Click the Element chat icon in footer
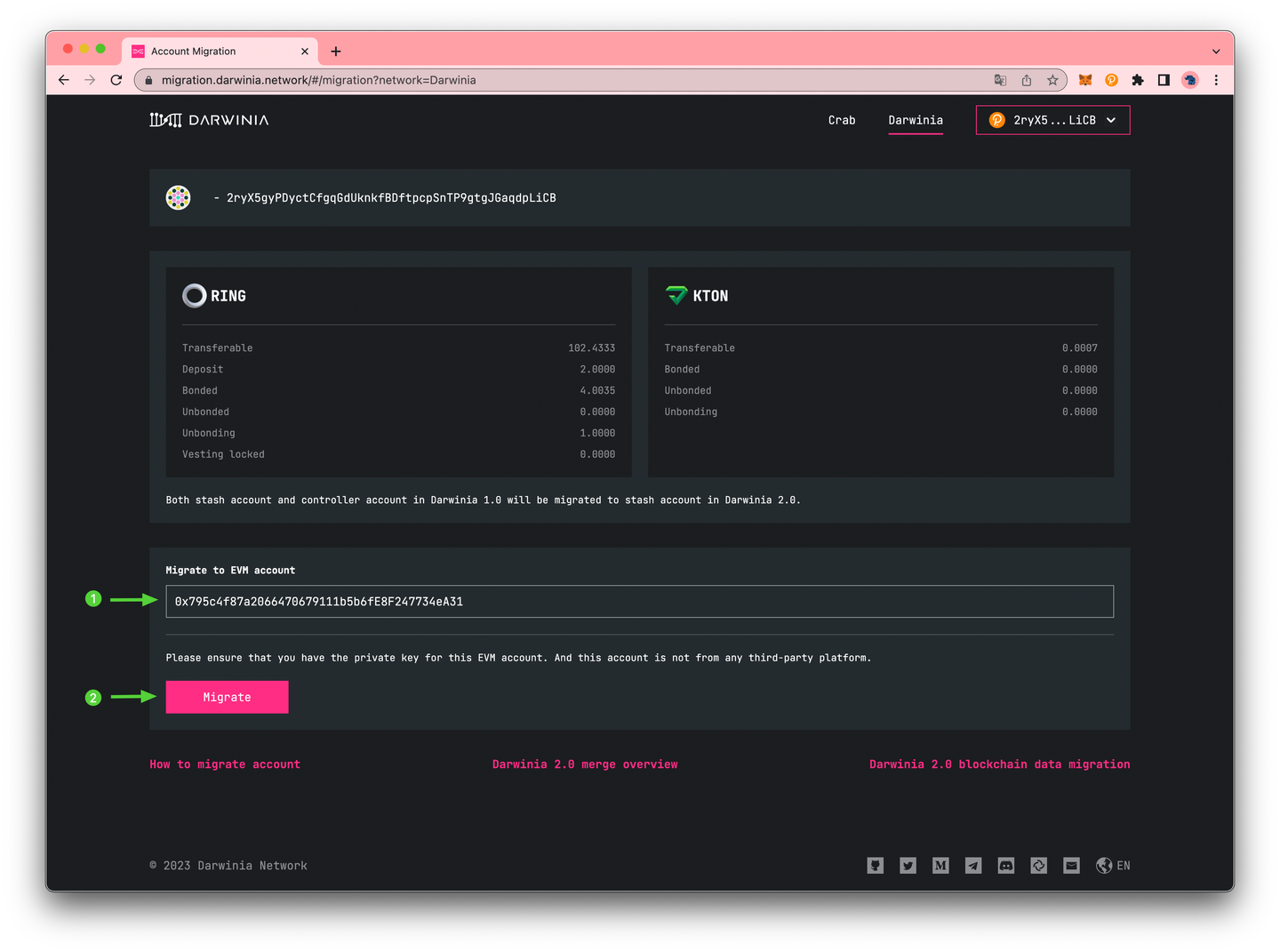 tap(1038, 866)
